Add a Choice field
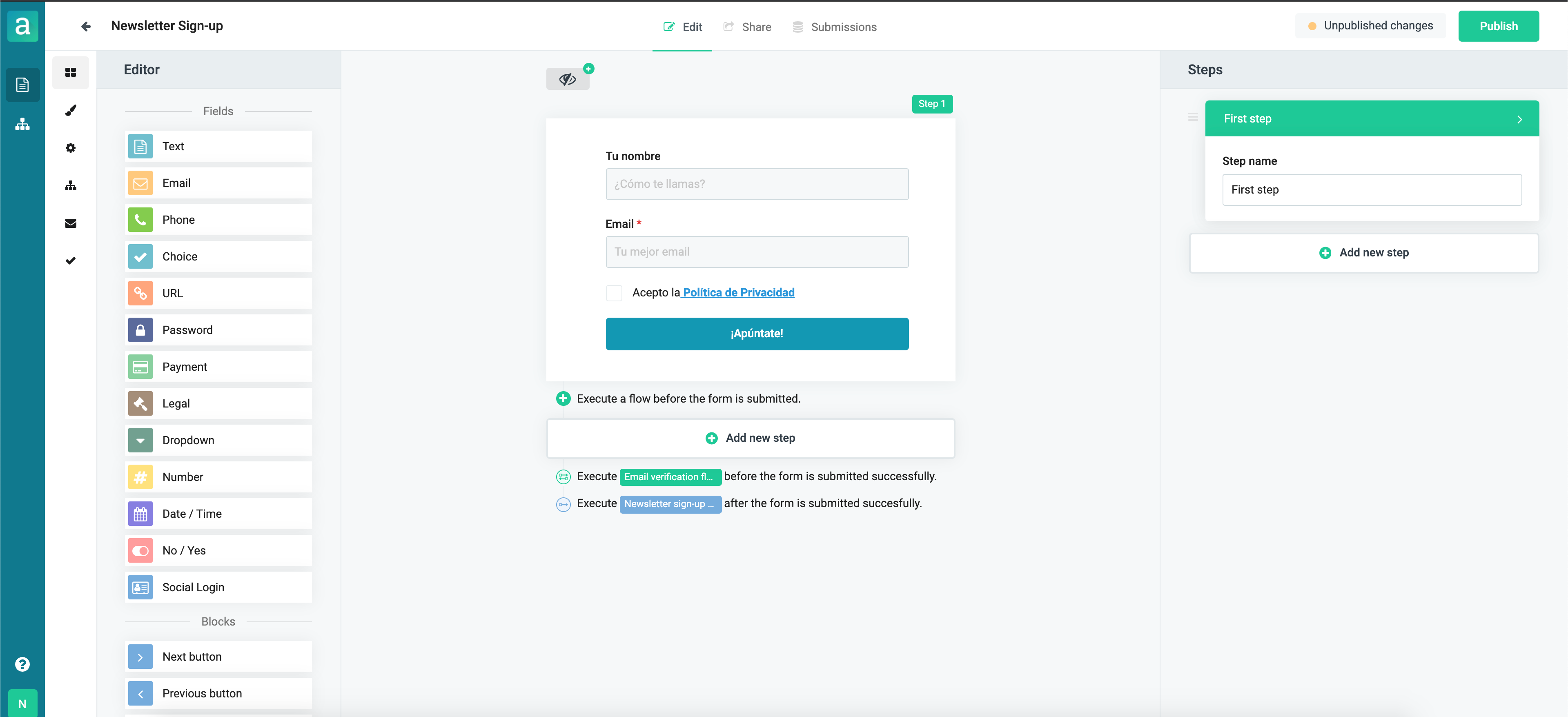 click(x=218, y=256)
